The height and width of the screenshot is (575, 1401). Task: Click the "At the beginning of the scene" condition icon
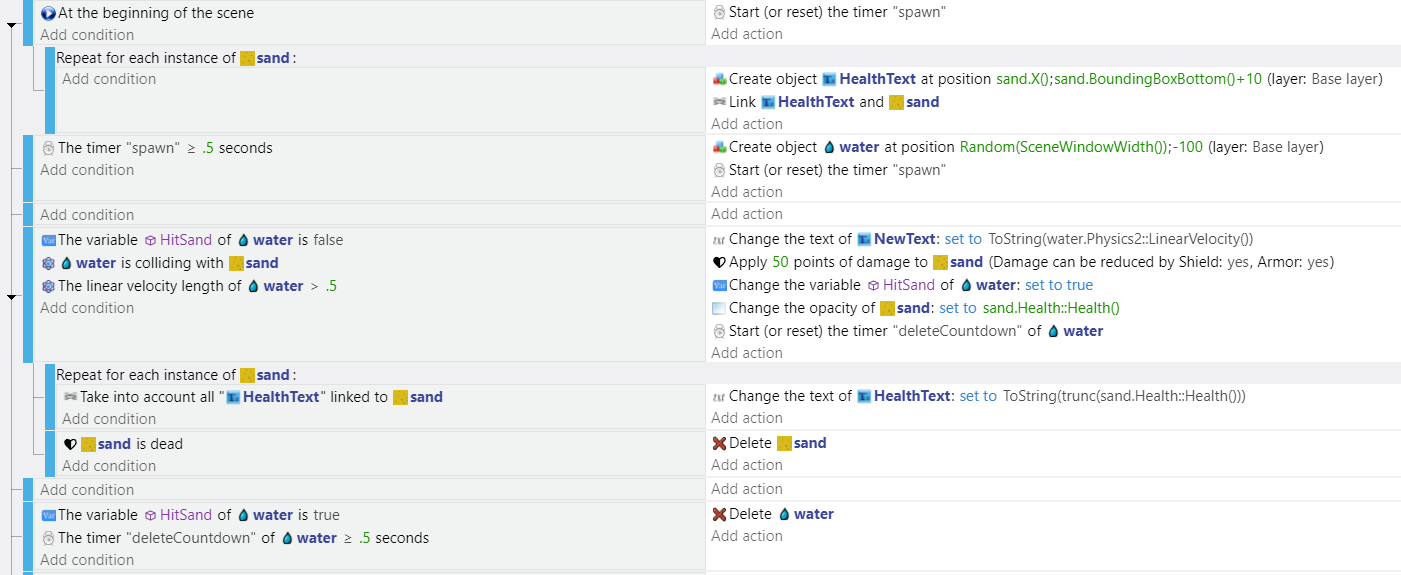click(x=48, y=14)
